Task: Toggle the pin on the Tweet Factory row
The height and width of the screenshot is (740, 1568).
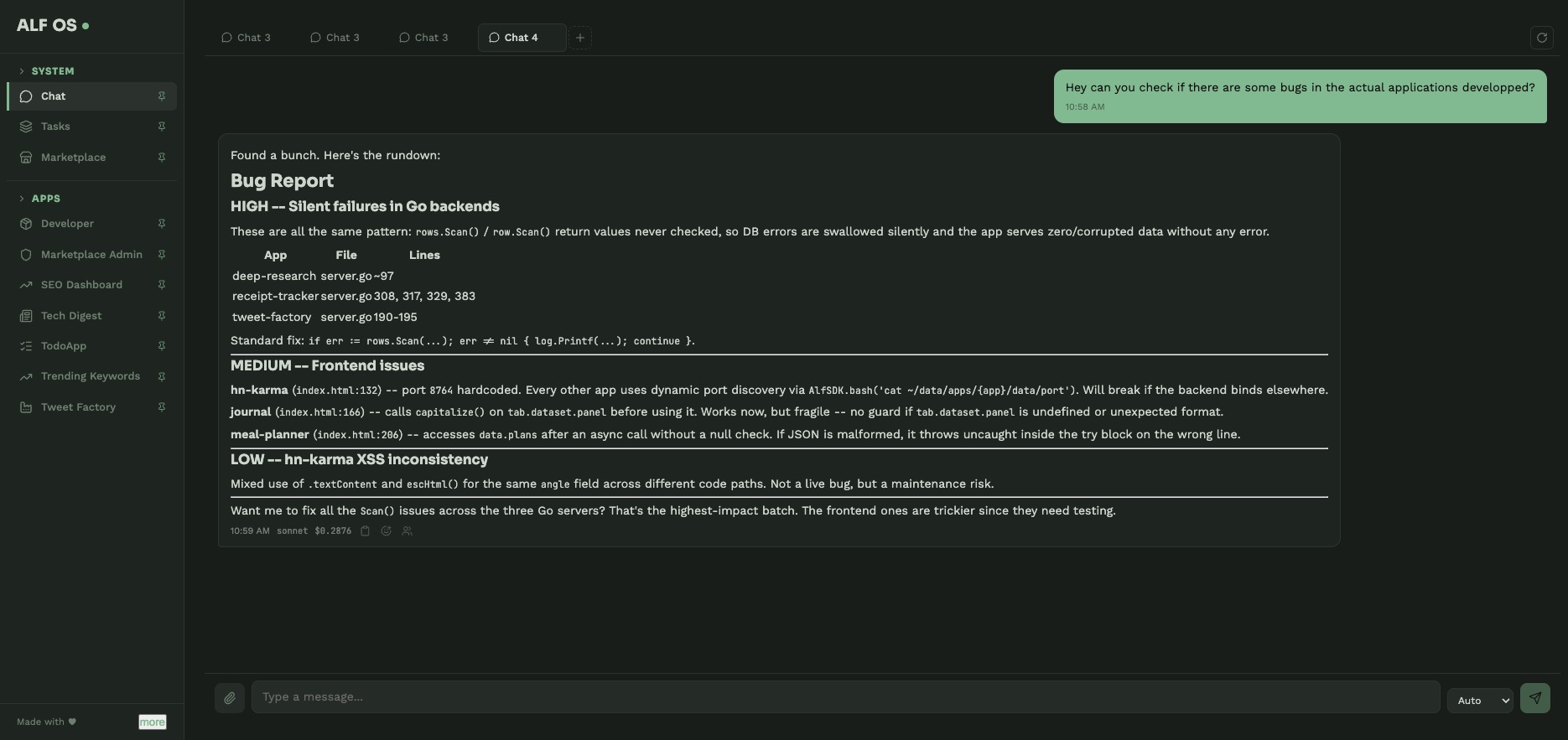Action: pyautogui.click(x=162, y=407)
